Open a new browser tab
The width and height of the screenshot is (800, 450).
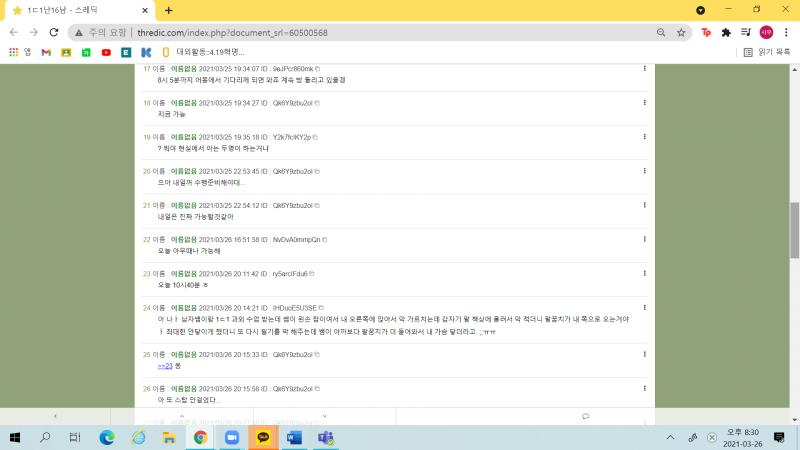point(169,10)
